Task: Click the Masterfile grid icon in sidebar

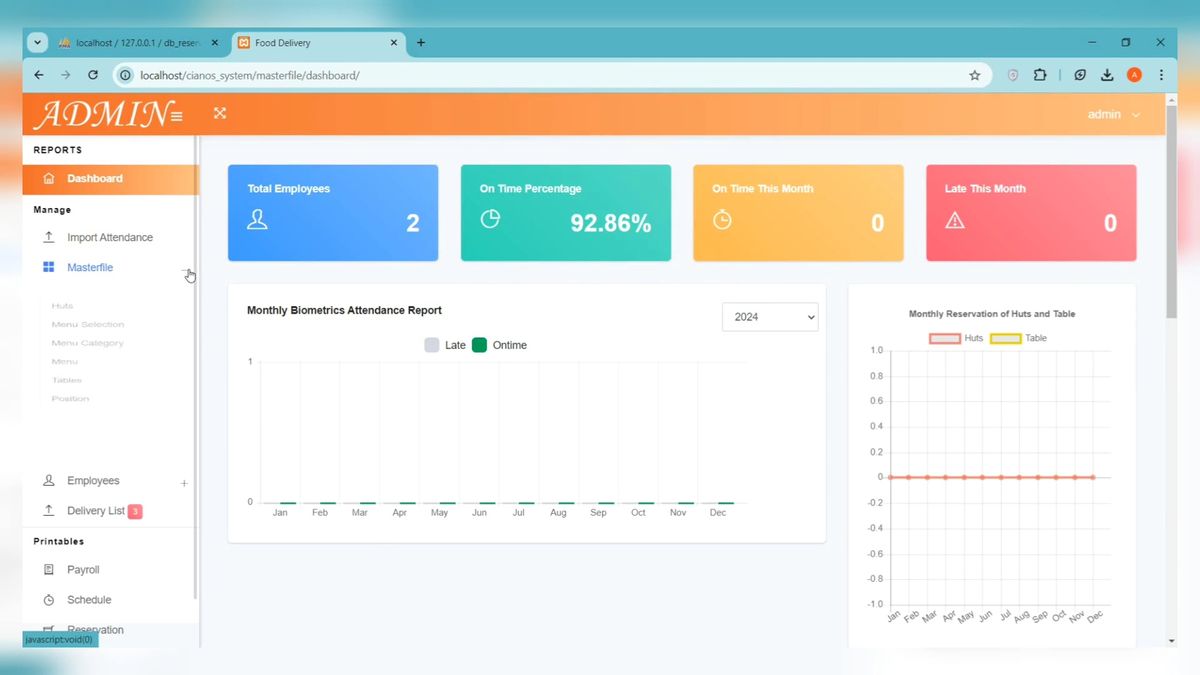Action: (49, 267)
